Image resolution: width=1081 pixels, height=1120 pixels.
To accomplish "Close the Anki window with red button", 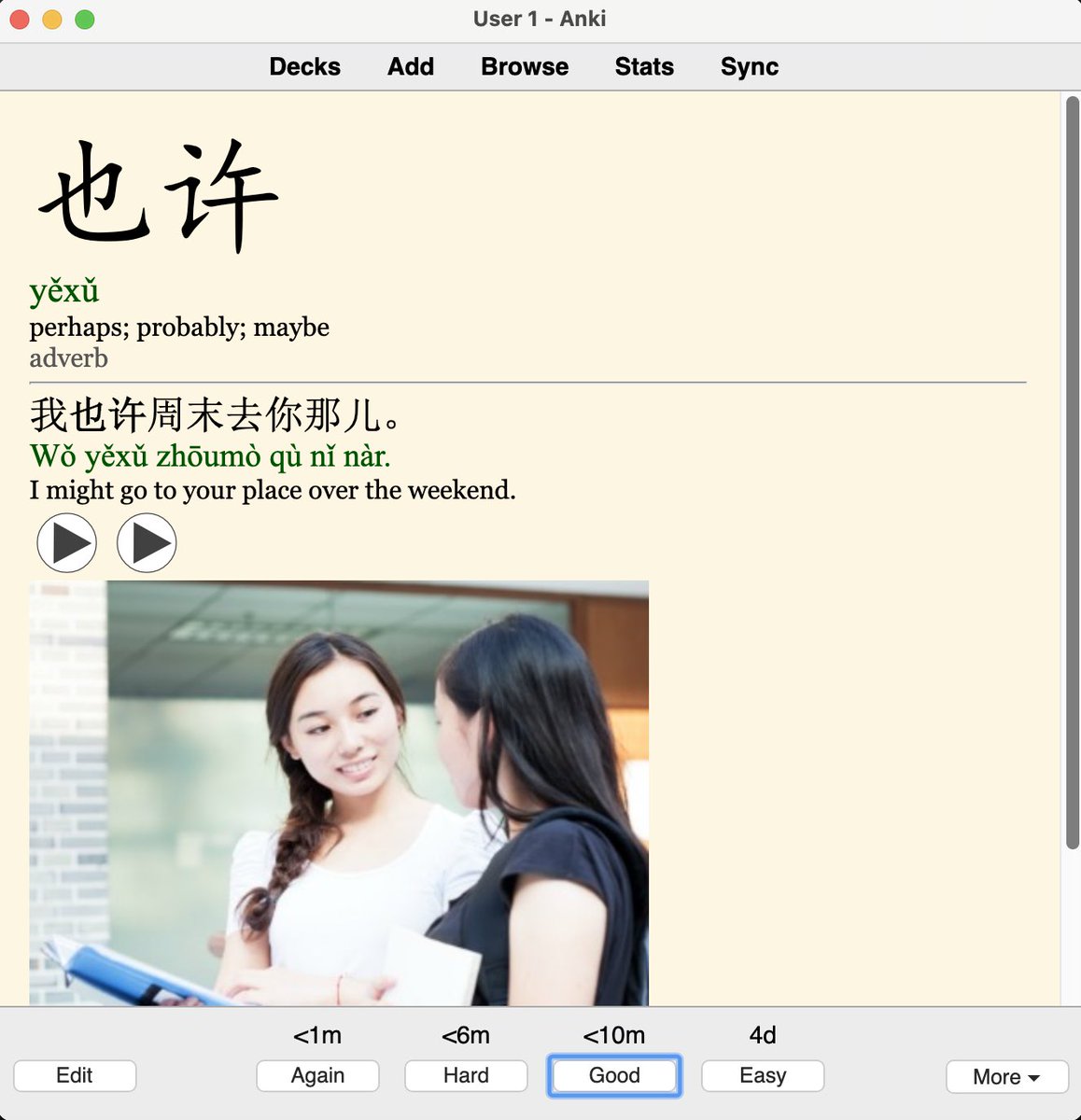I will 20,19.
